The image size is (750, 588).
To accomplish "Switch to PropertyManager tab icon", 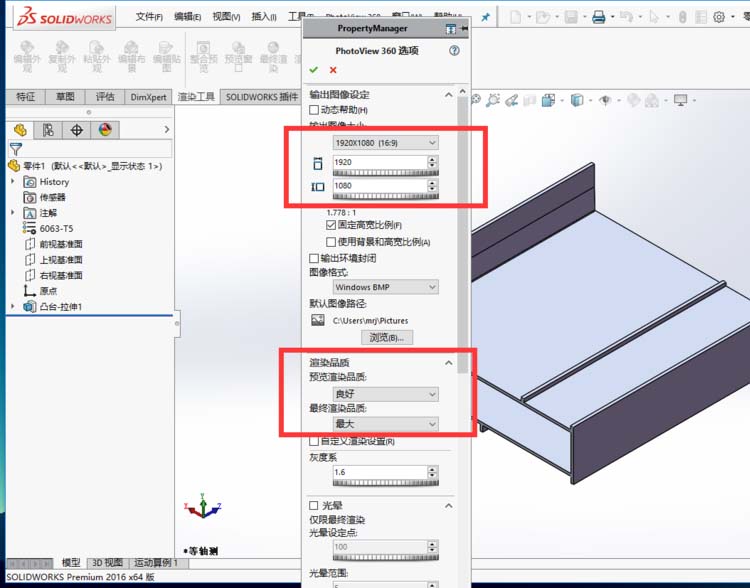I will pos(48,130).
